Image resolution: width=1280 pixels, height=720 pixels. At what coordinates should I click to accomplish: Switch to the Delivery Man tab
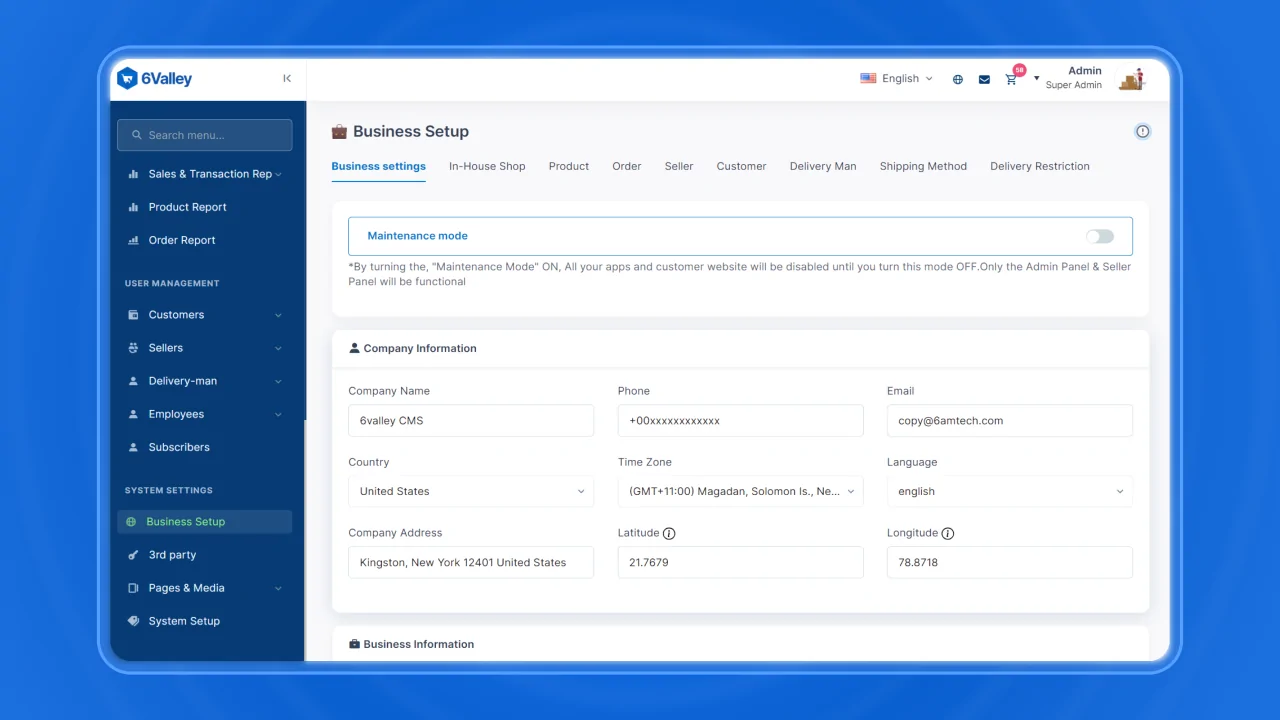(823, 166)
